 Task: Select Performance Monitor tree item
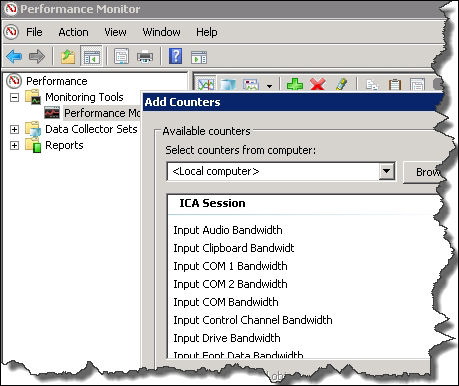pos(102,113)
